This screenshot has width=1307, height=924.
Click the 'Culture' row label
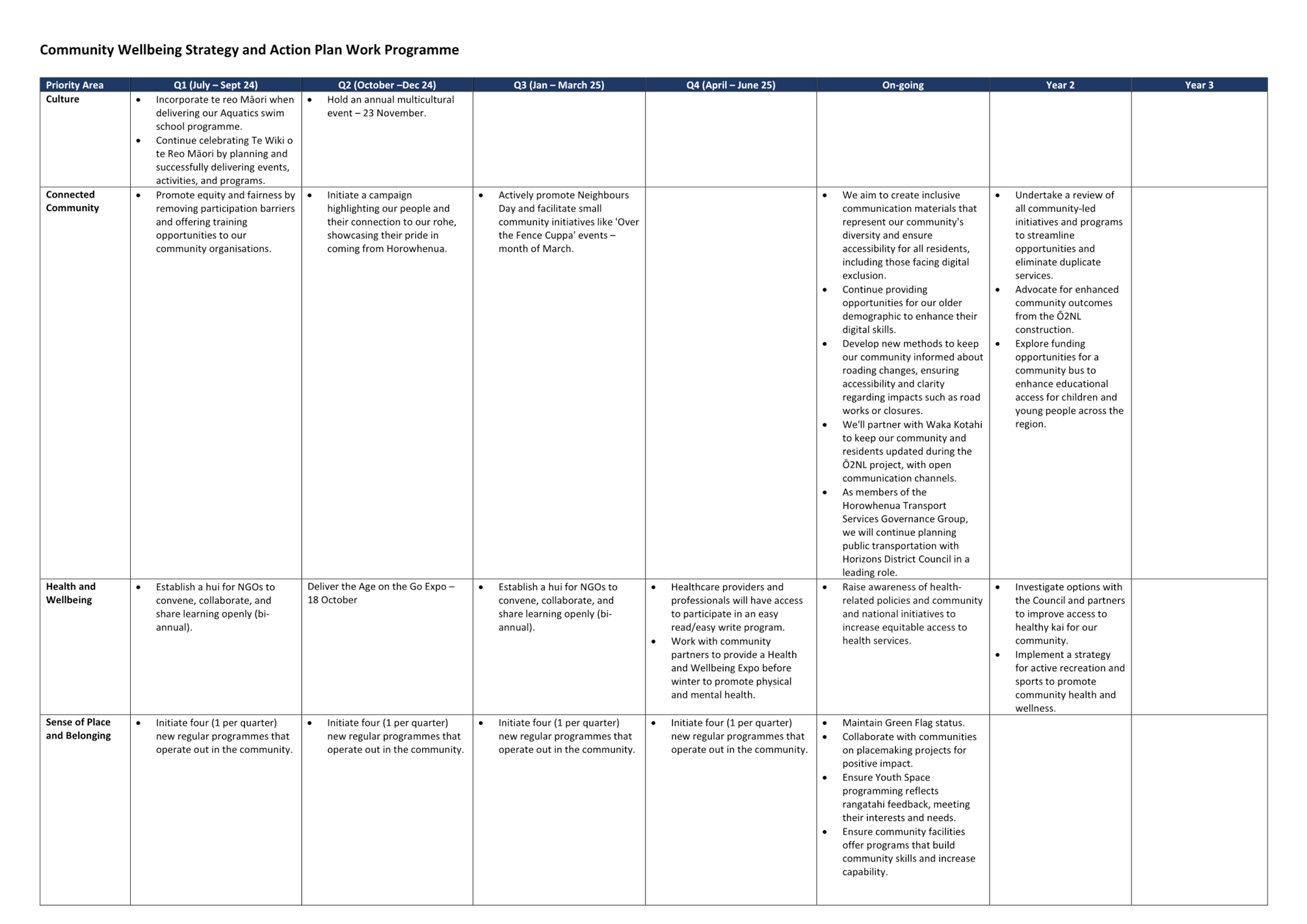(x=62, y=99)
